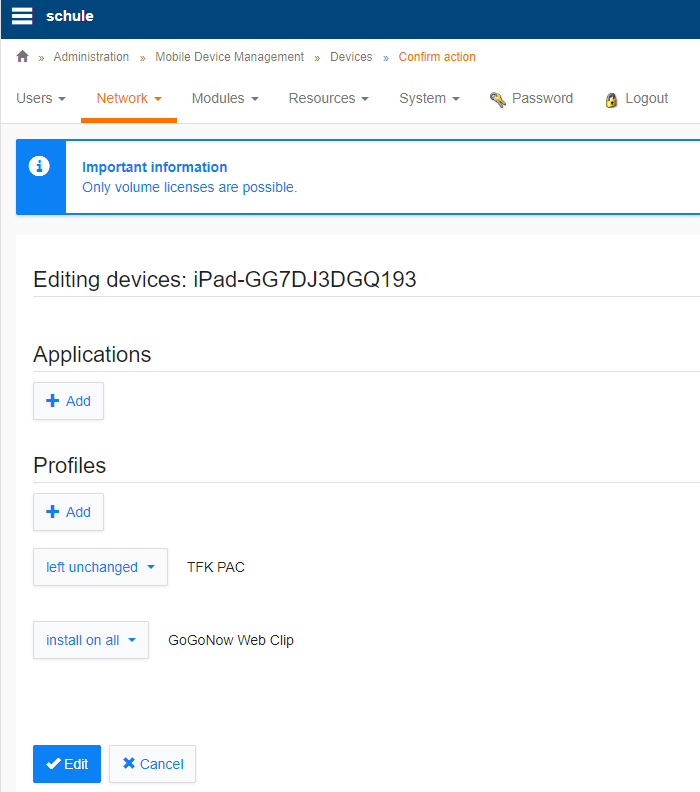Open the Network menu tab

[x=128, y=98]
